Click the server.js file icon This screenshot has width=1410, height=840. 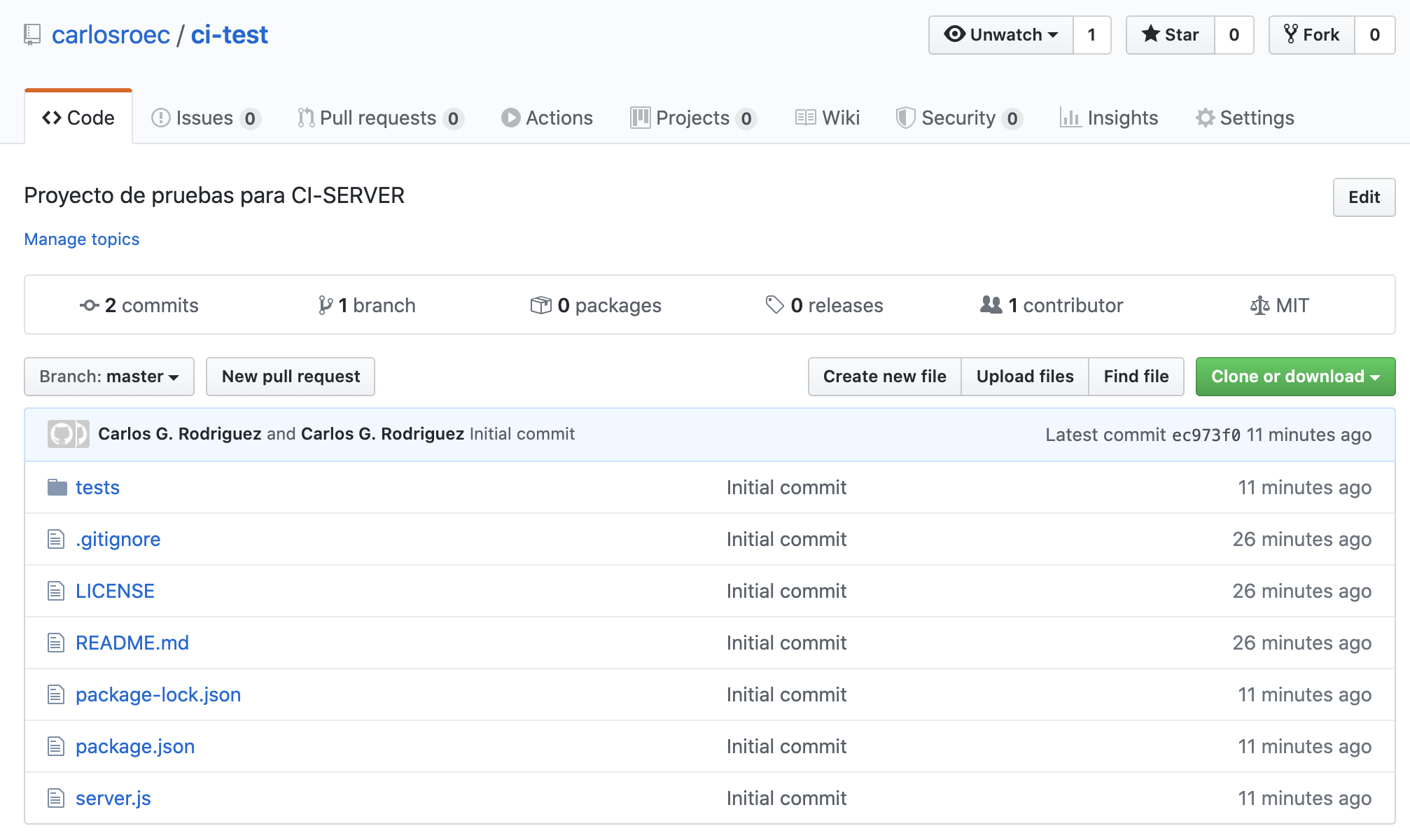pos(56,798)
